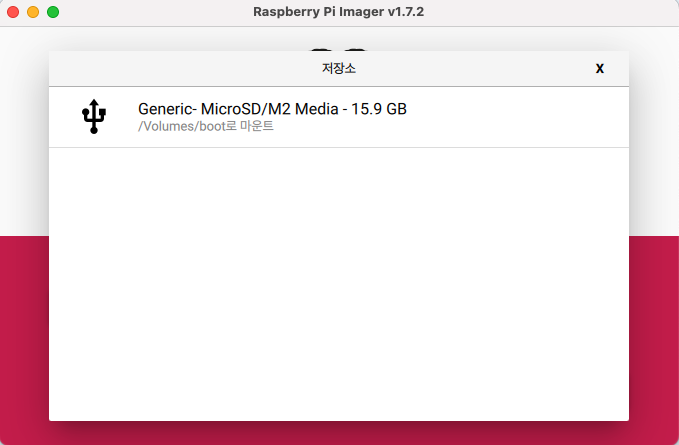Click the Raspberry logo peeking above the dialog
This screenshot has height=445, width=679.
339,50
